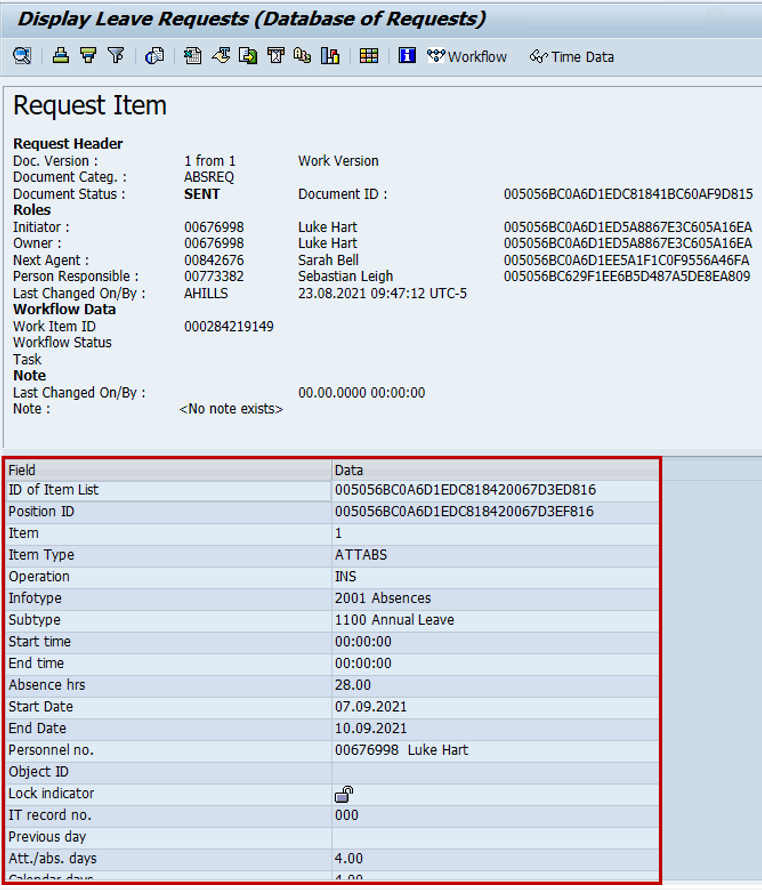The image size is (762, 890).
Task: Click the Mail recipient toolbar icon
Action: pyautogui.click(x=276, y=56)
